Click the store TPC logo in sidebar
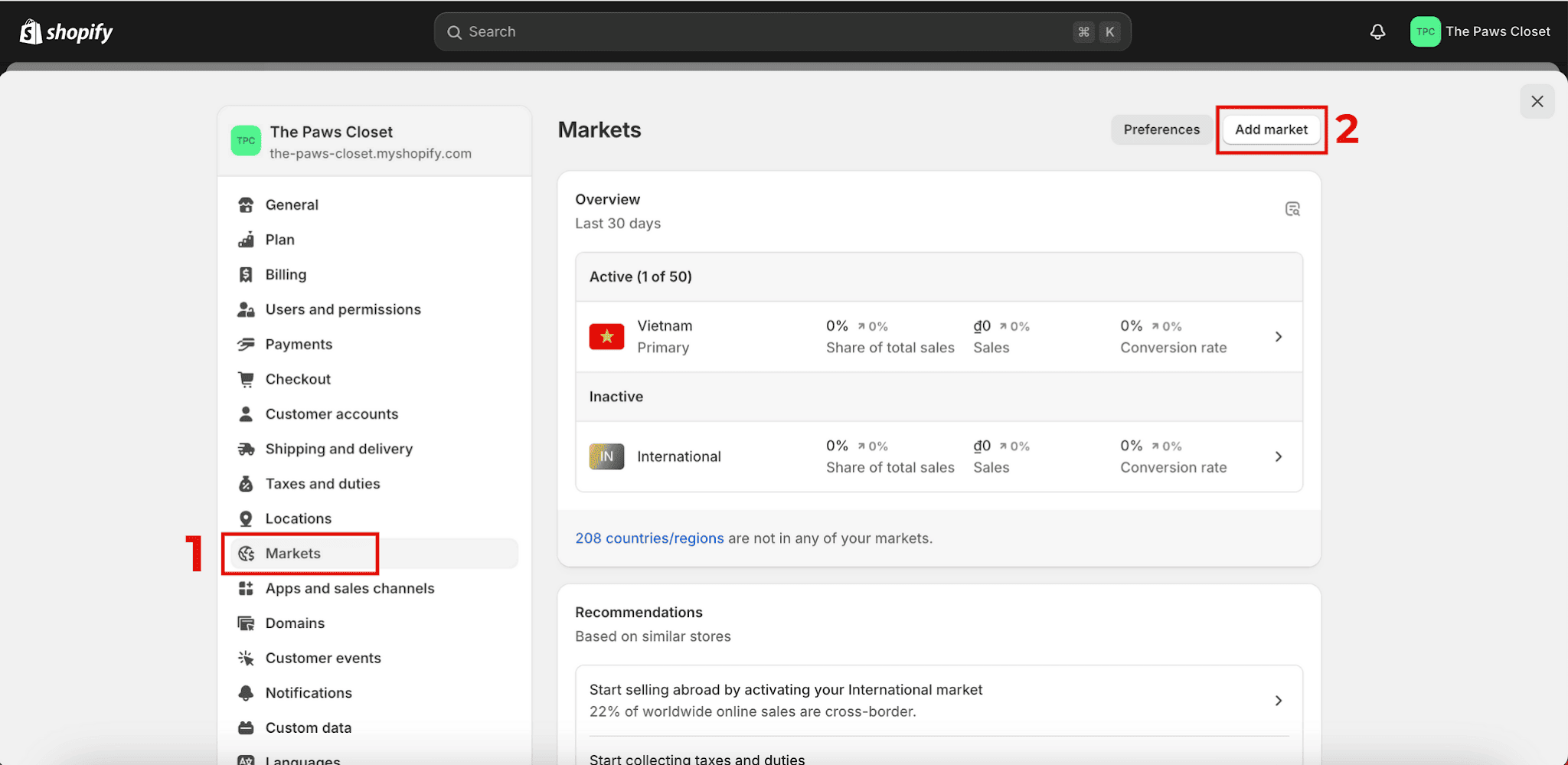1568x765 pixels. 246,141
